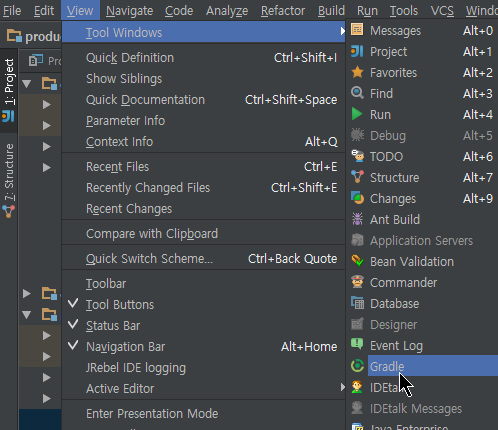
Task: Click the View menu in menu bar
Action: tap(80, 11)
